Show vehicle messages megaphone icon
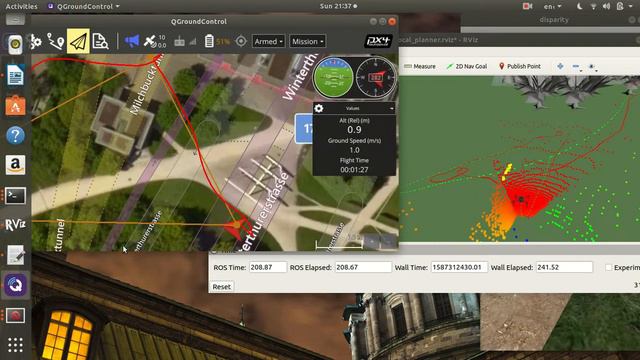The width and height of the screenshot is (640, 360). pyautogui.click(x=131, y=41)
